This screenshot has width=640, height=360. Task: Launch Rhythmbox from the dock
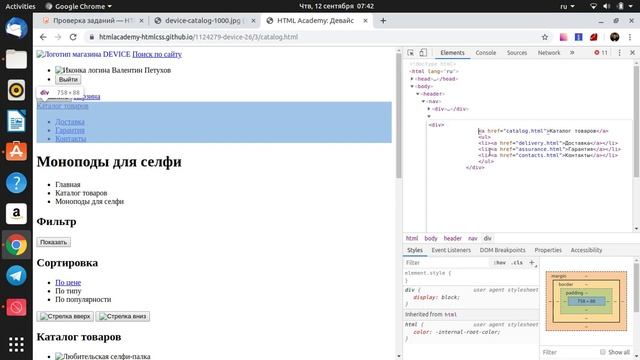click(x=16, y=90)
